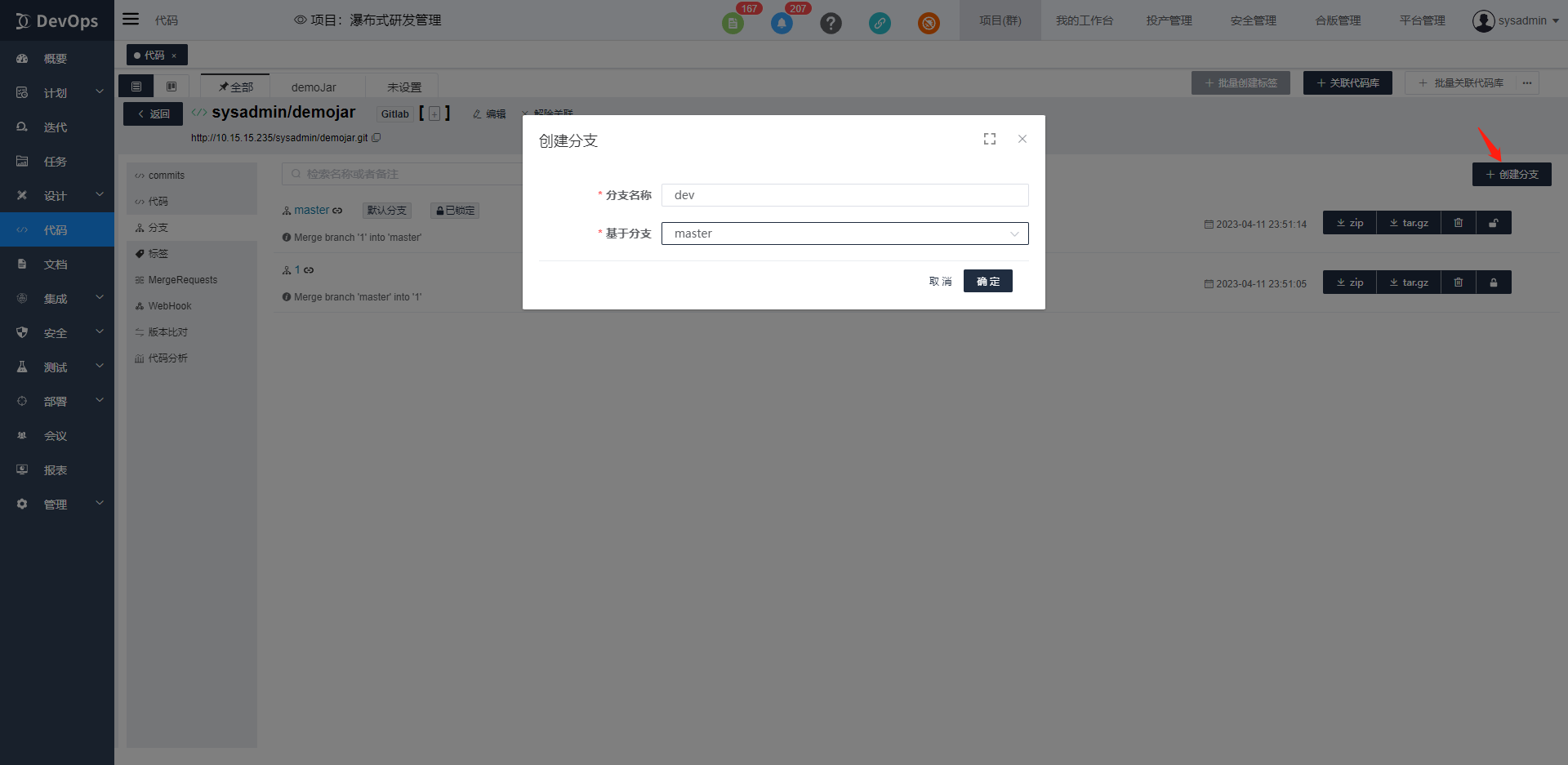
Task: Switch to list view layout icon
Action: point(136,87)
